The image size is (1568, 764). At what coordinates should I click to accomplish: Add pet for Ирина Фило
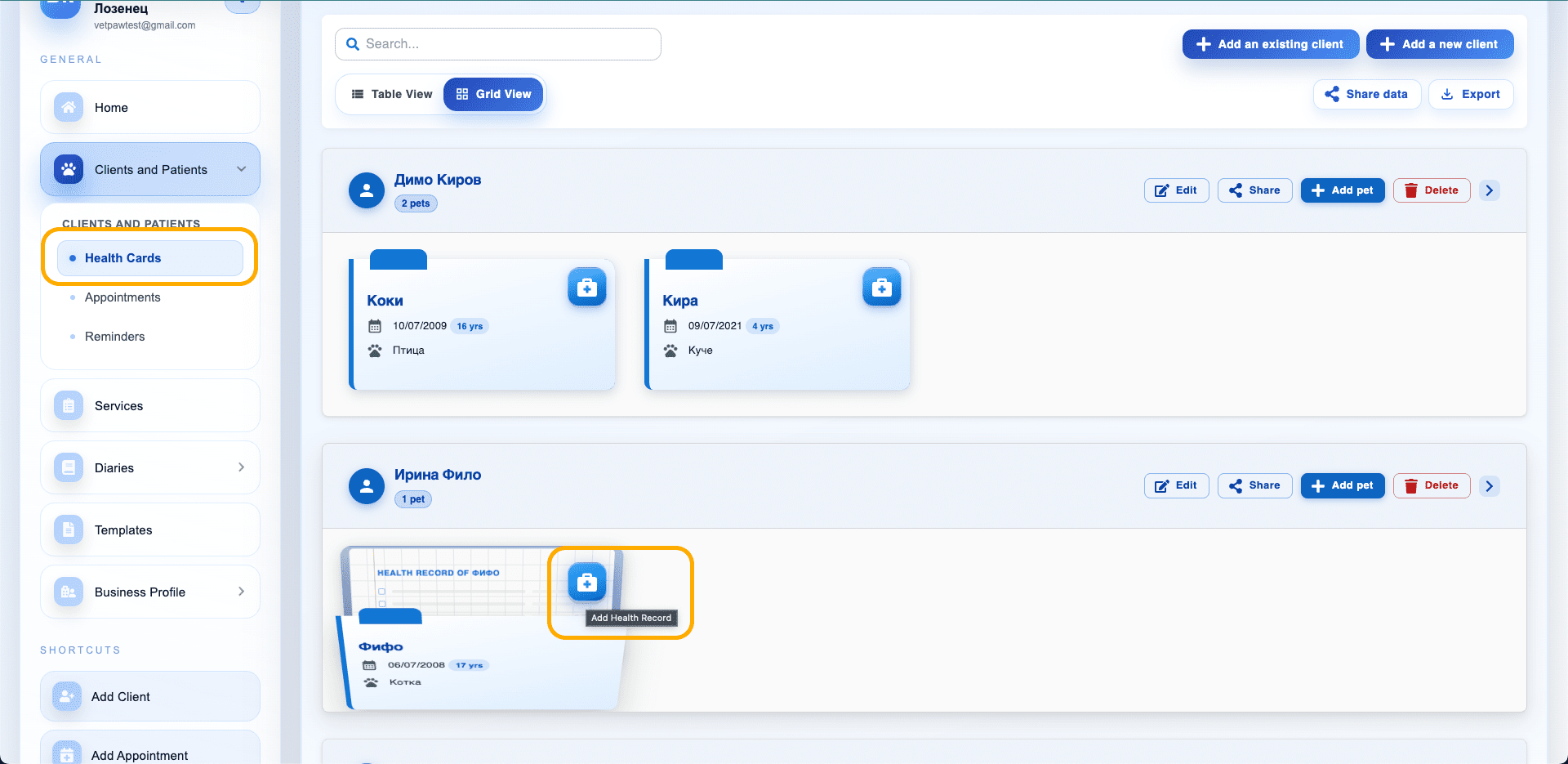[1343, 485]
